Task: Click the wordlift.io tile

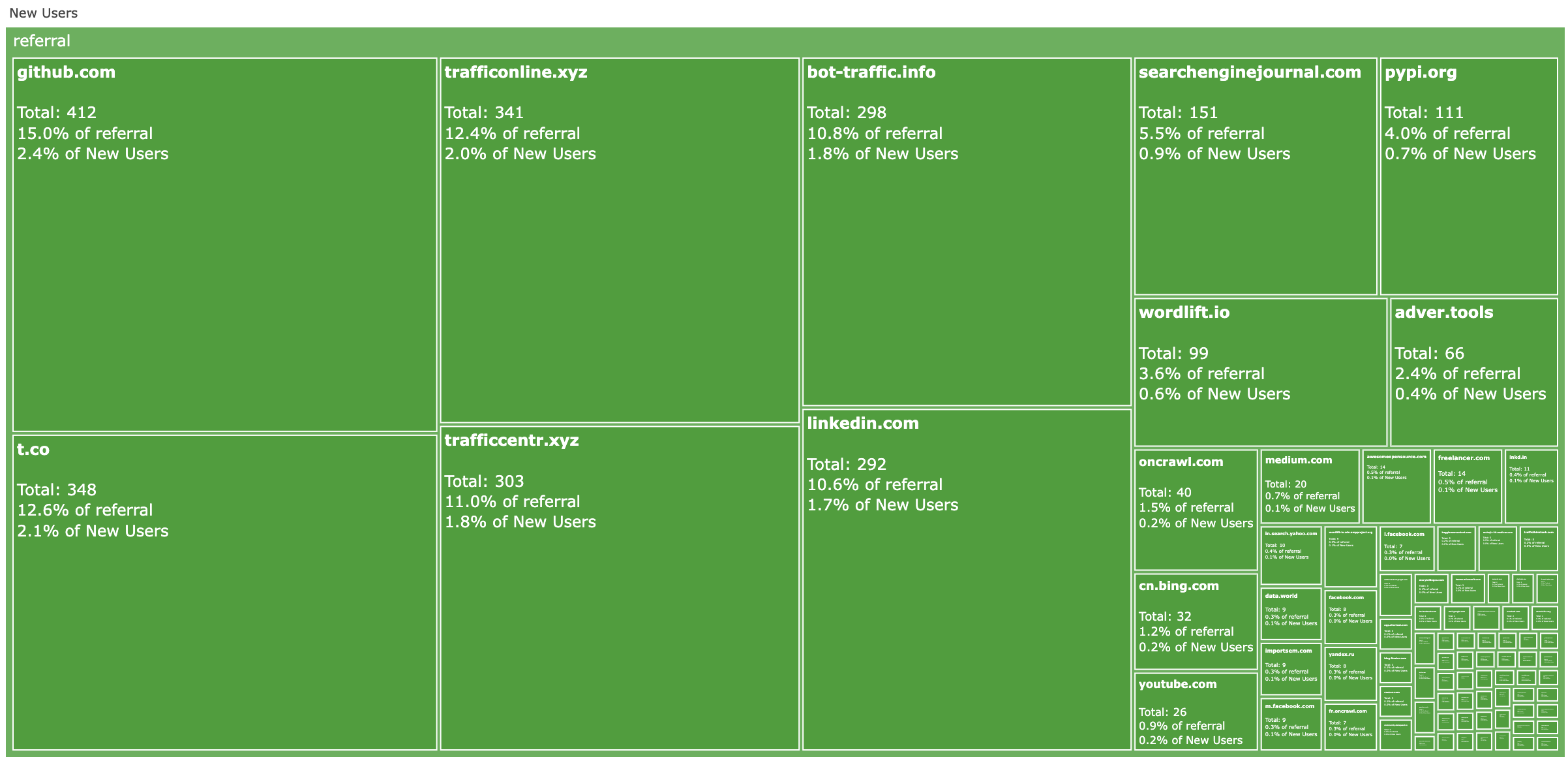Action: click(x=1261, y=372)
